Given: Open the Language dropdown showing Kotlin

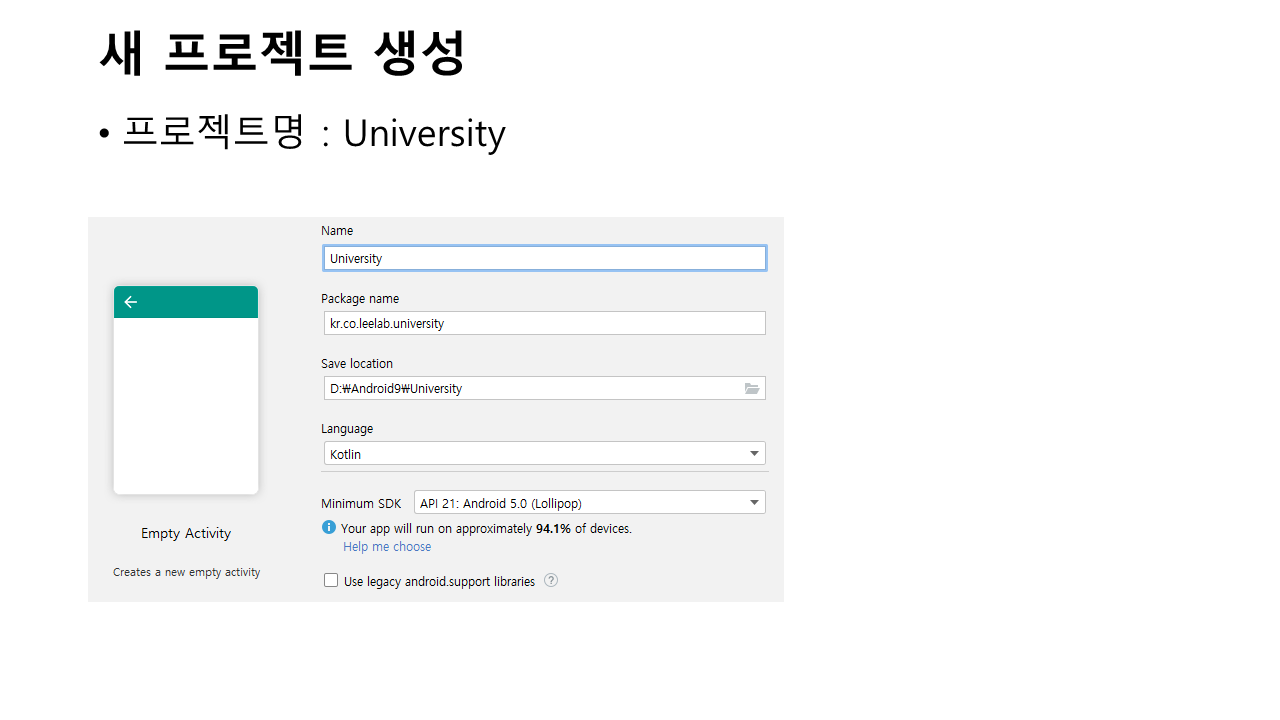Looking at the screenshot, I should click(x=544, y=454).
